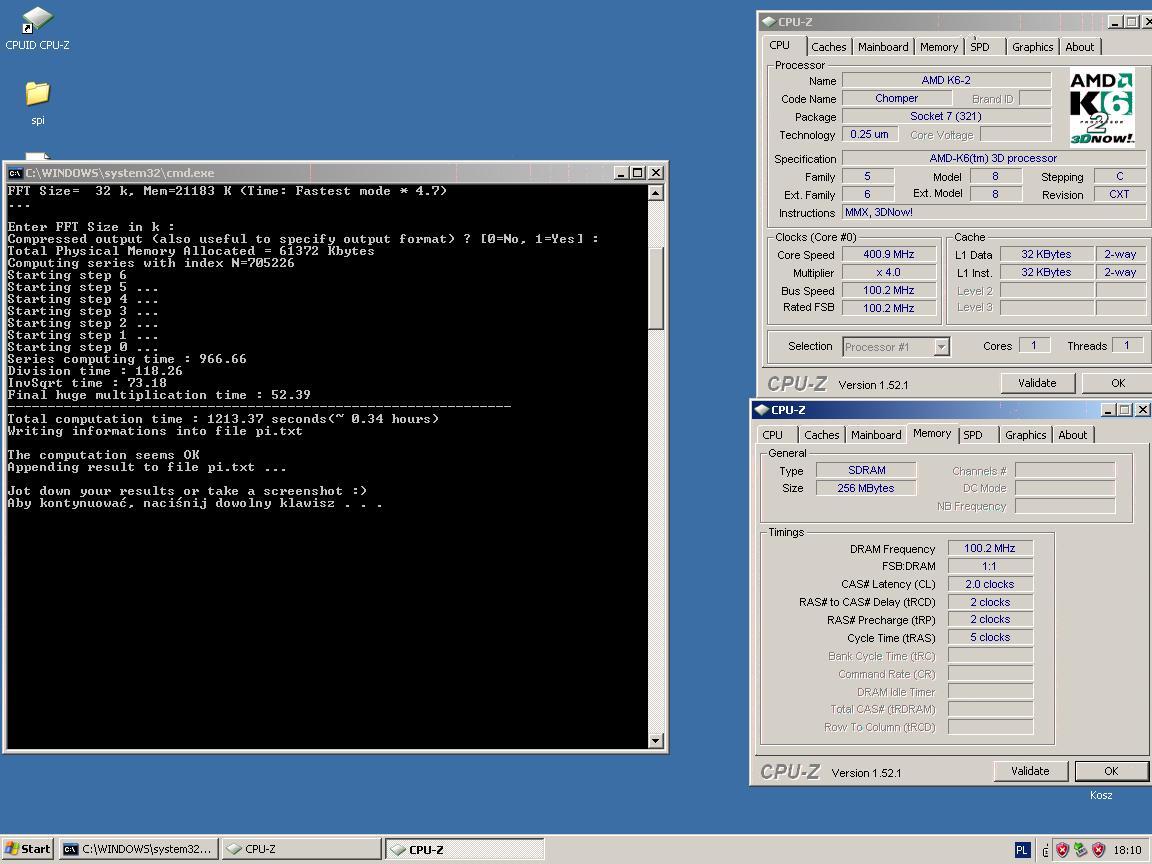Click OK in the Memory CPU-Z window
The image size is (1152, 864).
pyautogui.click(x=1111, y=771)
